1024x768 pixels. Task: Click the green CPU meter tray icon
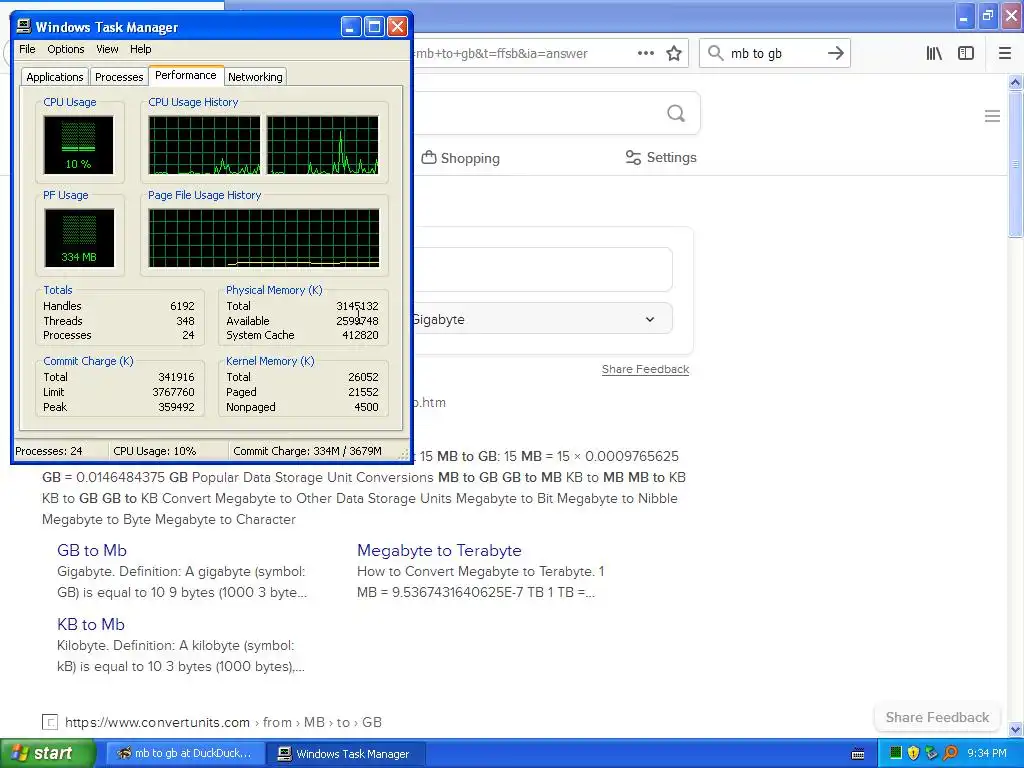point(896,753)
